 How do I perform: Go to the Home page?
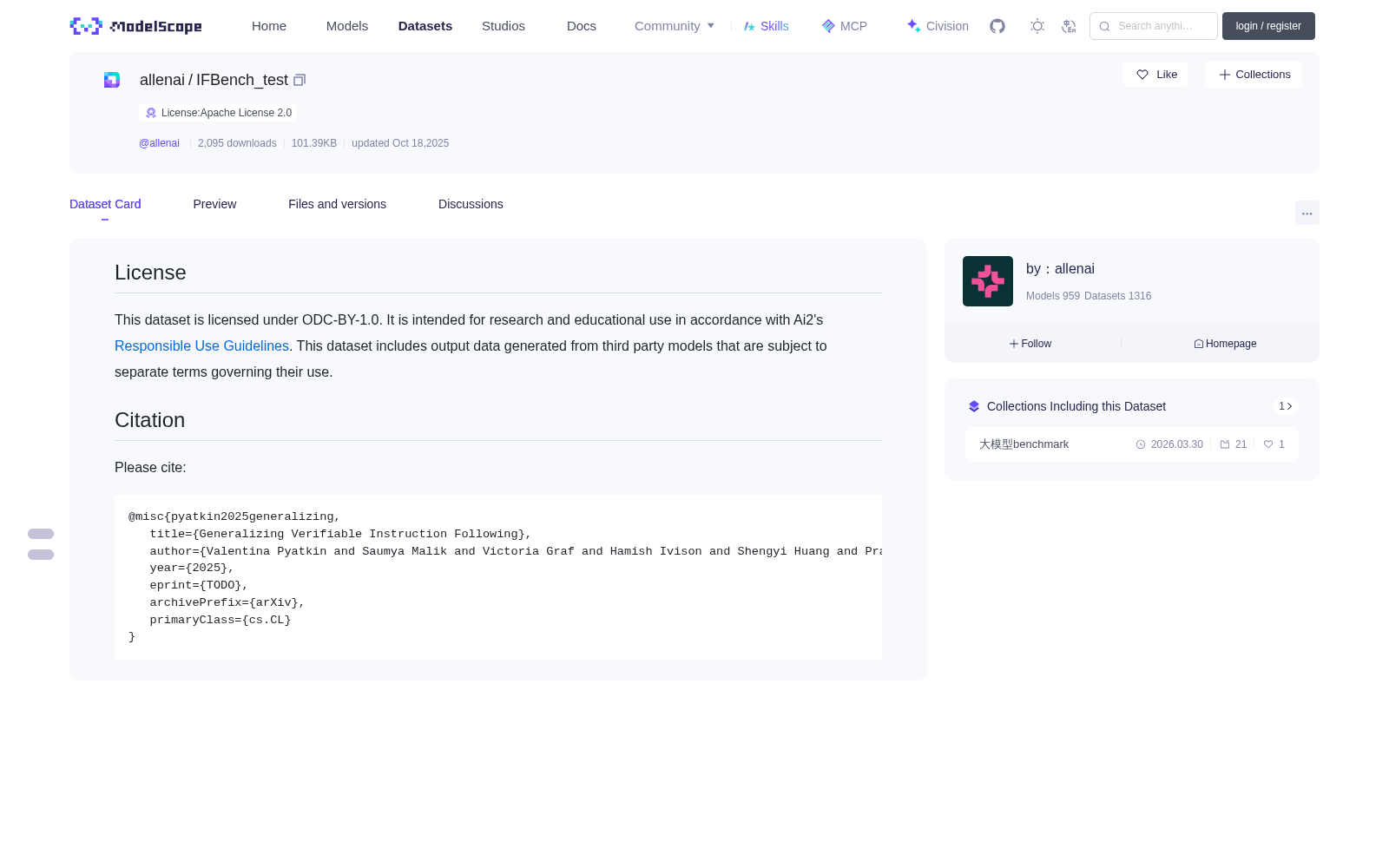pyautogui.click(x=269, y=26)
